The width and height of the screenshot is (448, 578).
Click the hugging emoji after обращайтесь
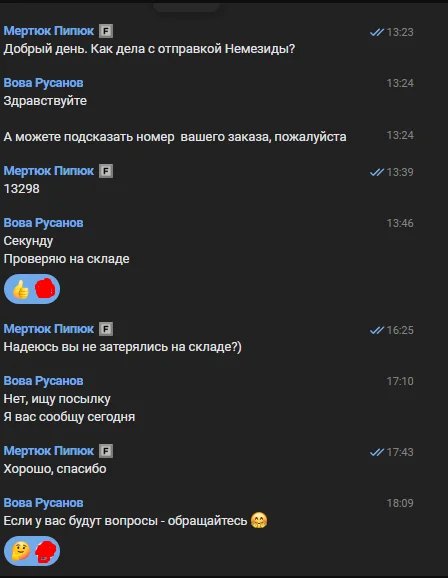coord(259,520)
